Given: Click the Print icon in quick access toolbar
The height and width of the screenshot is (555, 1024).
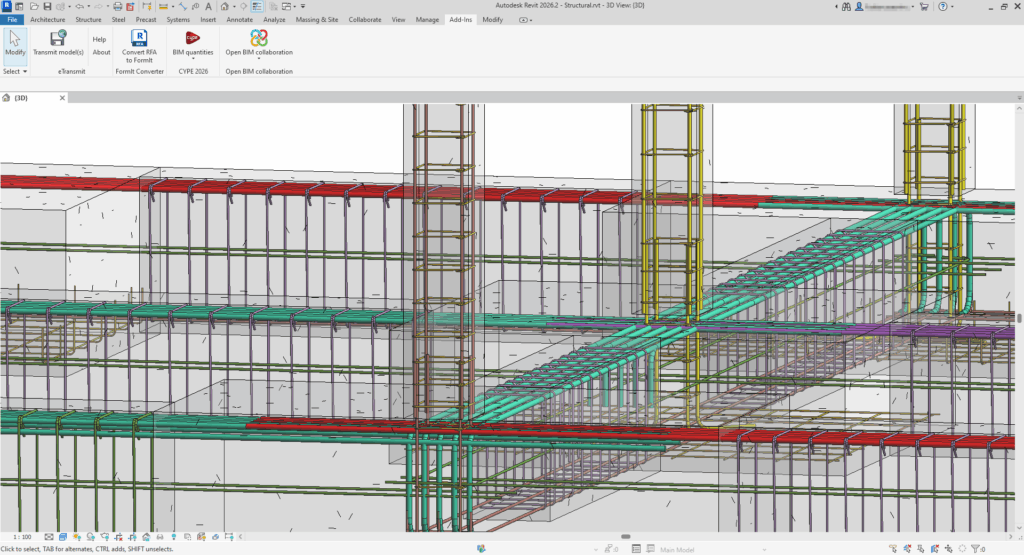Looking at the screenshot, I should pyautogui.click(x=117, y=6).
